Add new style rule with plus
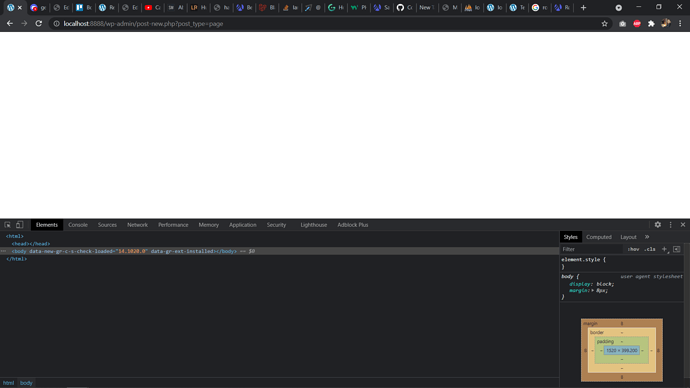The width and height of the screenshot is (690, 388). pos(664,249)
